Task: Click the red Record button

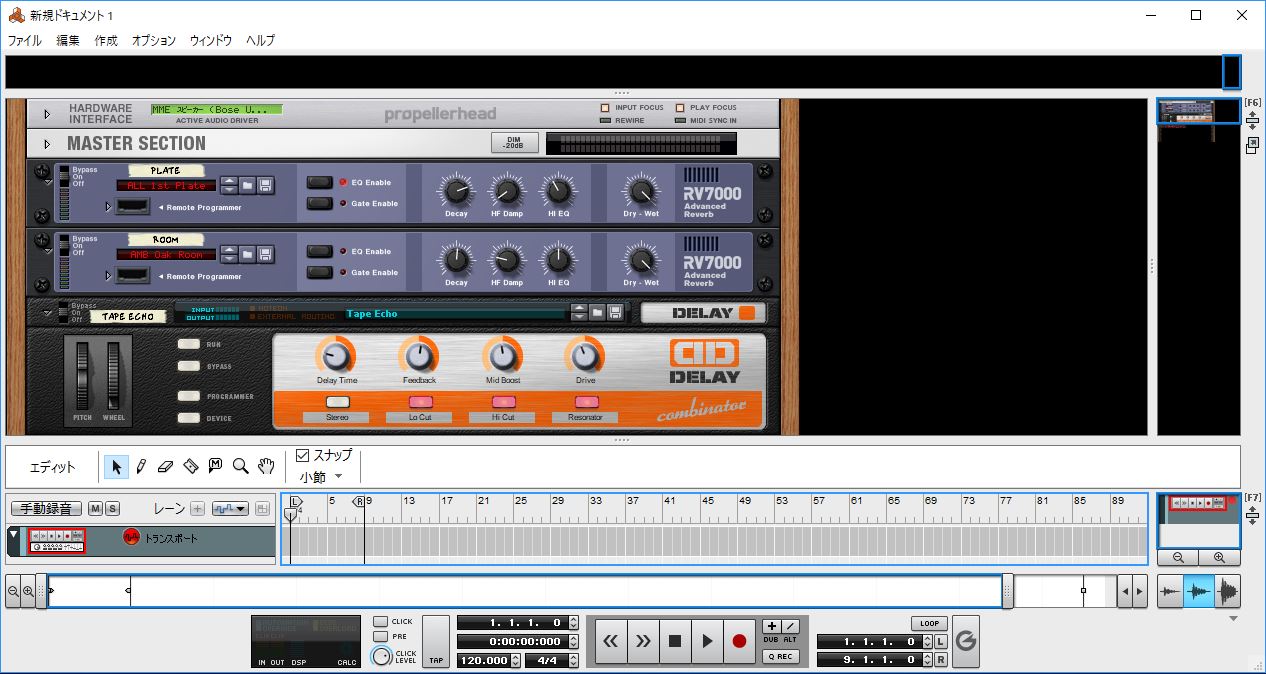Action: point(739,641)
